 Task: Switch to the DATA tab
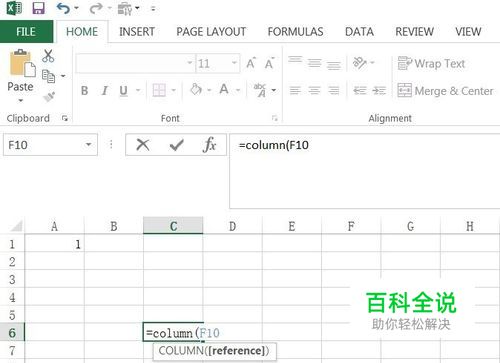(x=359, y=32)
